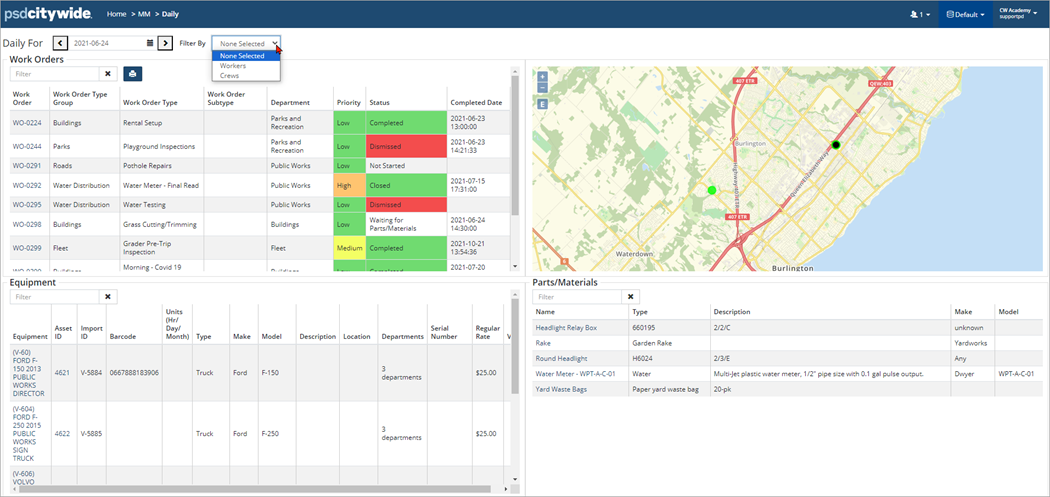Screen dimensions: 1050x497
Task: Zoom in on the map
Action: coord(542,76)
